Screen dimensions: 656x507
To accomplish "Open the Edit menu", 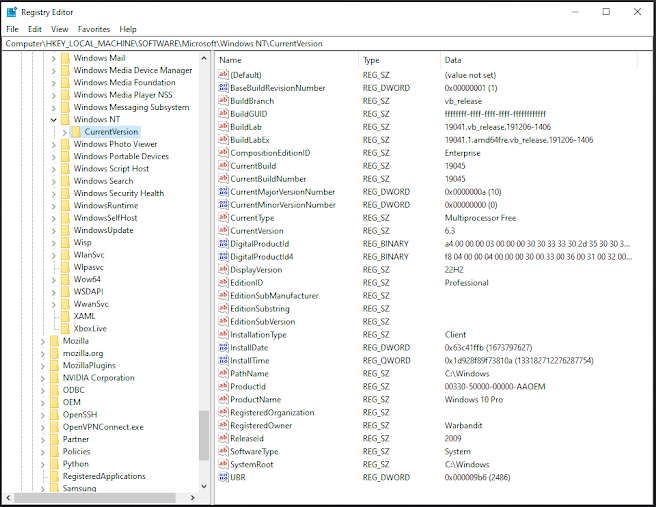I will (x=35, y=29).
